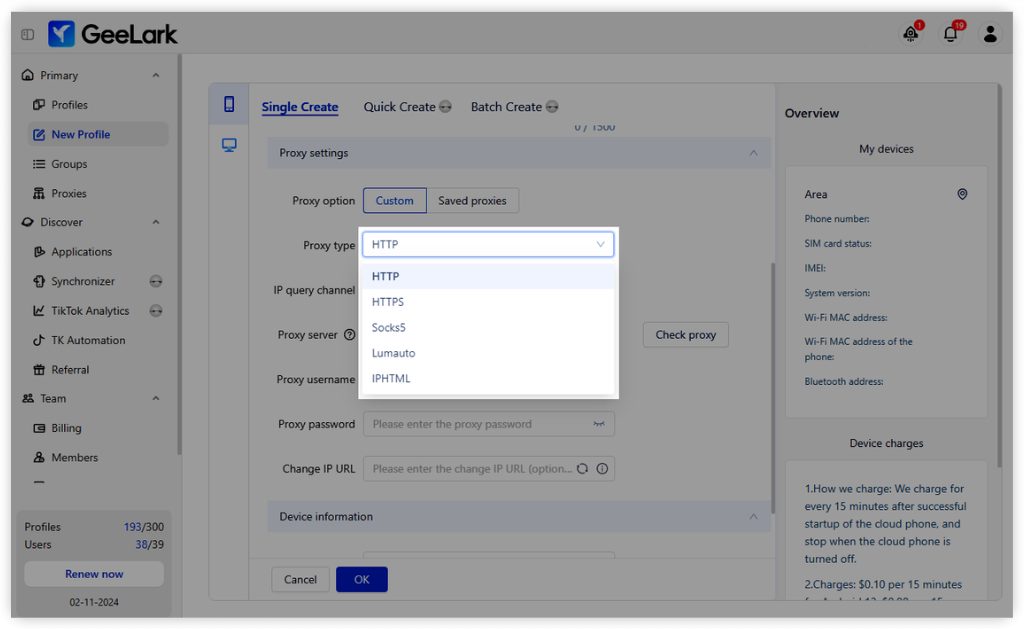Select the desktop monitor profile type icon
Image resolution: width=1024 pixels, height=630 pixels.
coord(229,145)
